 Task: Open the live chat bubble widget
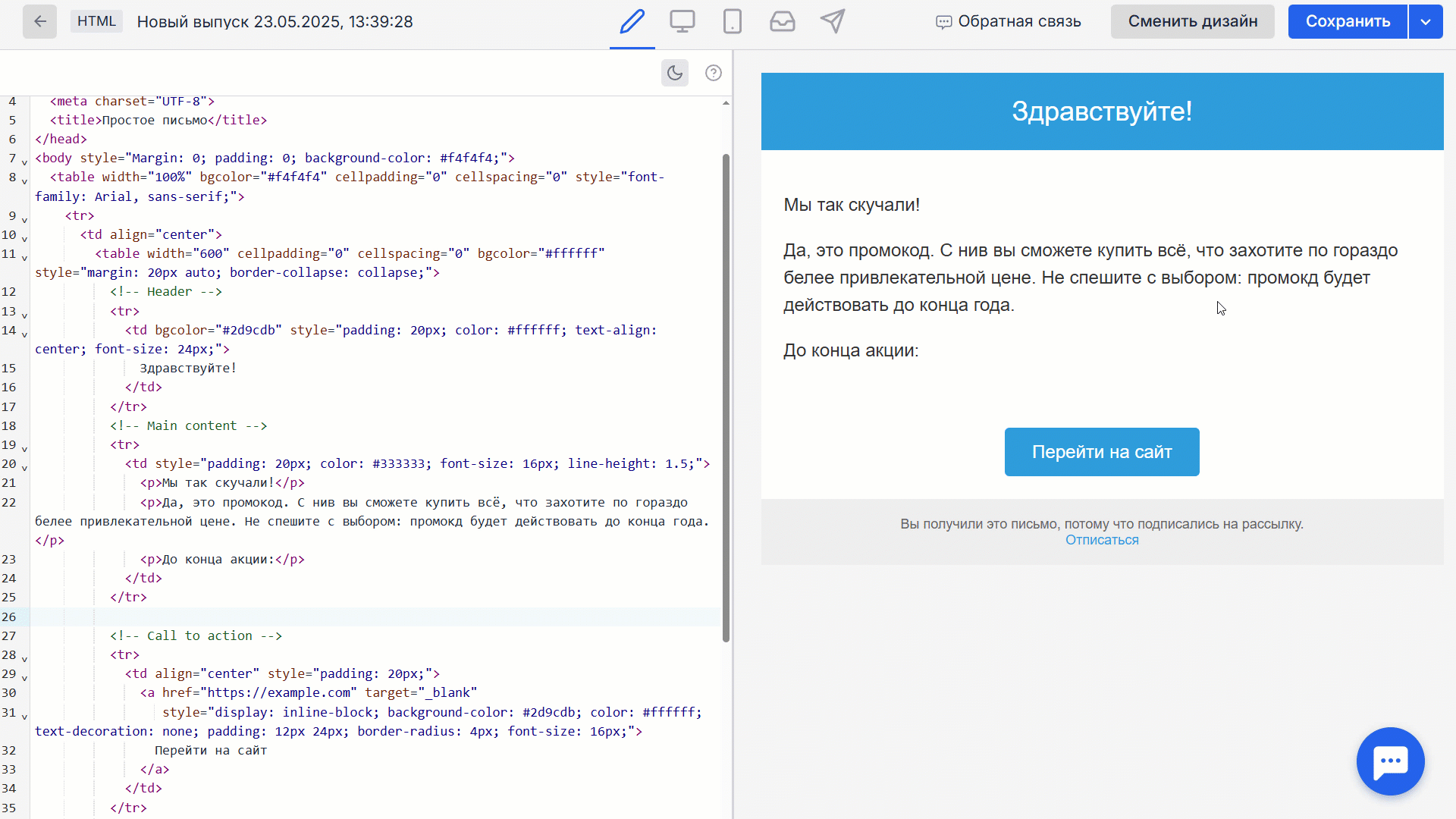tap(1390, 761)
